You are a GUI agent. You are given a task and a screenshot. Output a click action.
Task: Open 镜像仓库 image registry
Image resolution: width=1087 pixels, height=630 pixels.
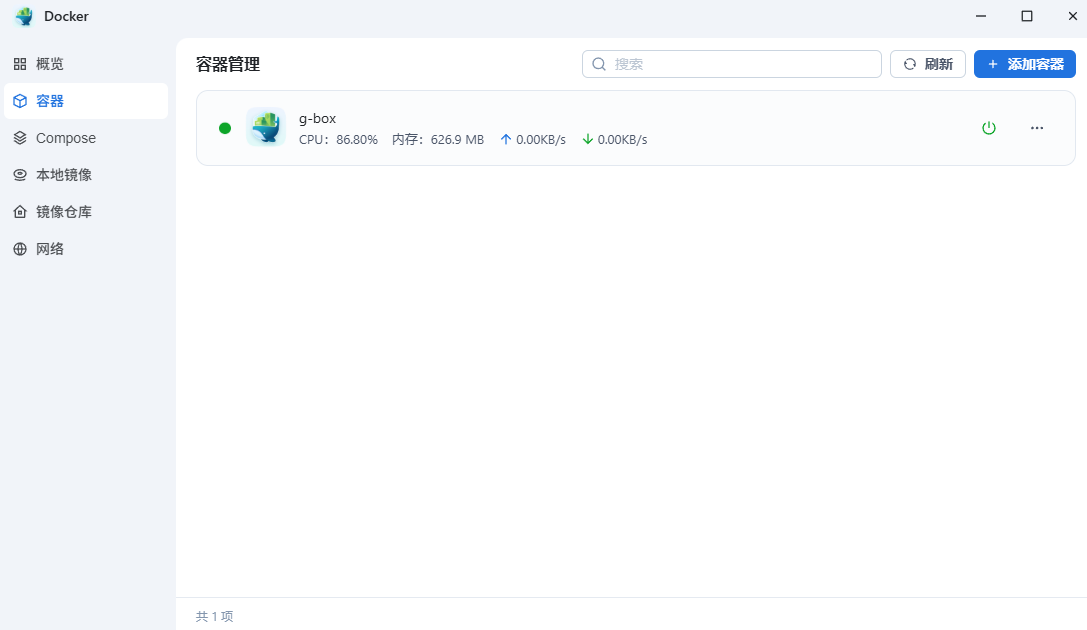[86, 212]
